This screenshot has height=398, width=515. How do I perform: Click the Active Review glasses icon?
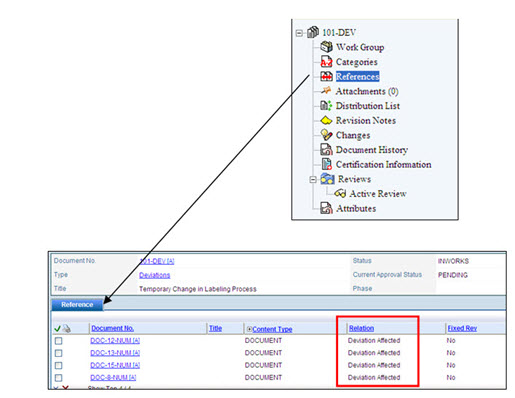tap(340, 193)
